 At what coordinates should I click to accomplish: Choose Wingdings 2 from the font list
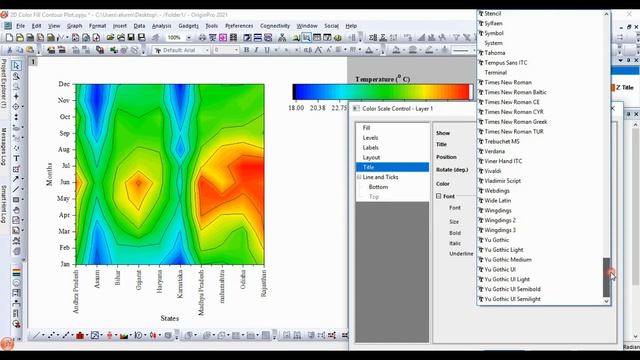tap(500, 220)
